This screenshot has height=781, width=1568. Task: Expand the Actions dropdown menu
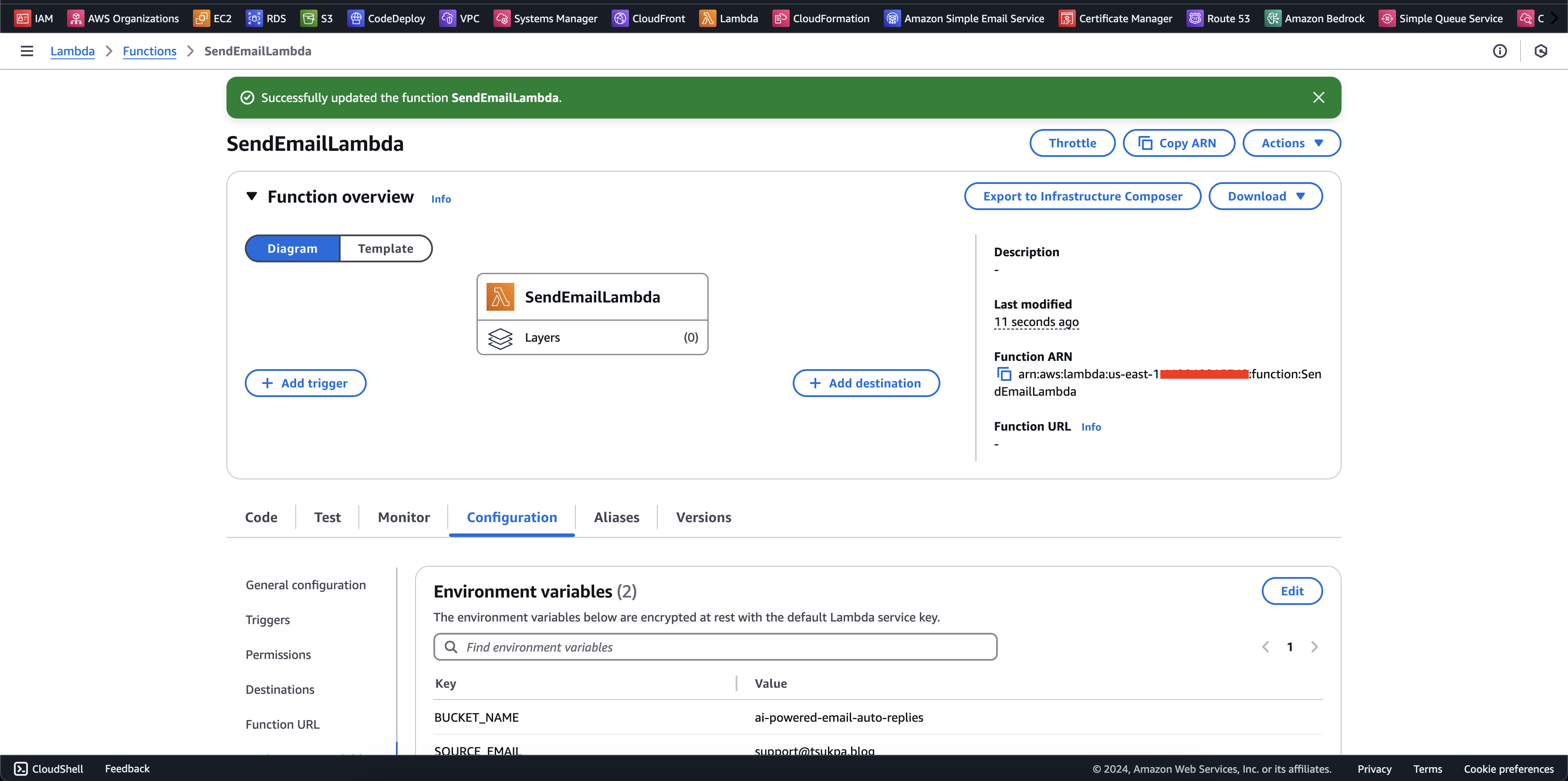[x=1291, y=142]
